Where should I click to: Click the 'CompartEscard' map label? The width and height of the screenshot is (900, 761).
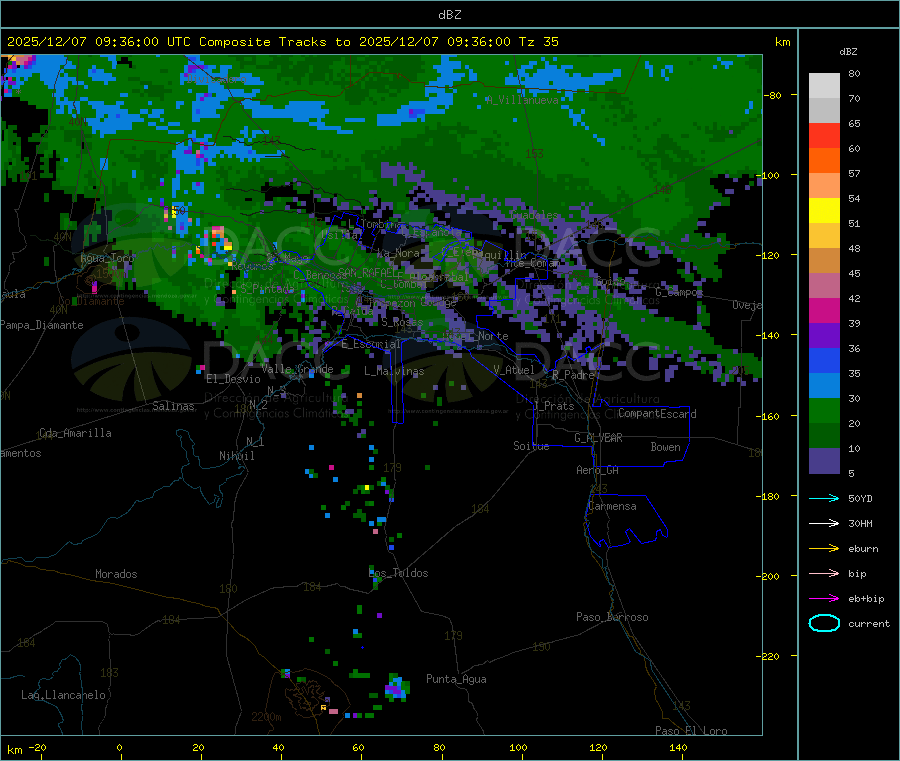coord(657,413)
